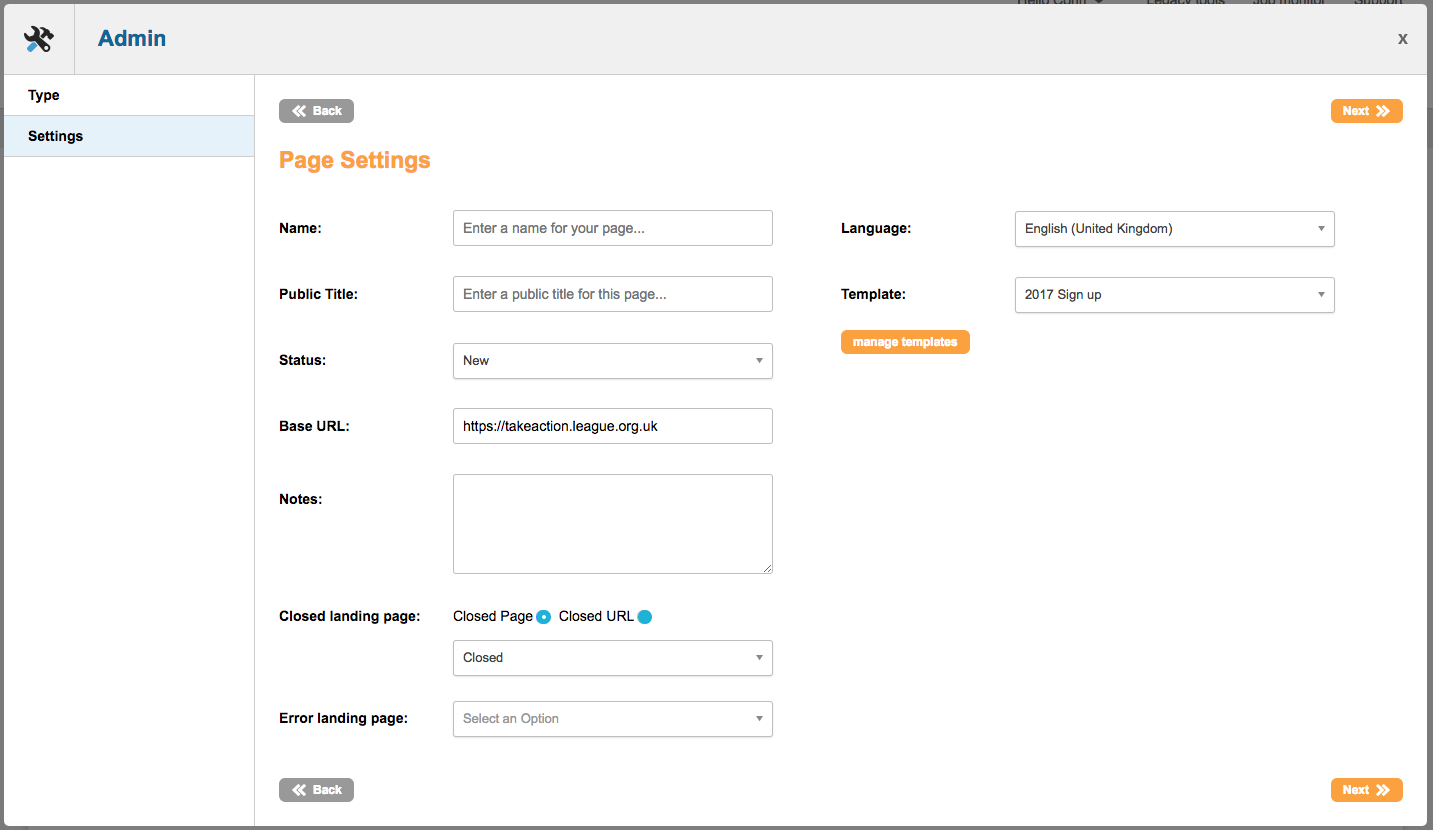Click the manage templates button
Image resolution: width=1433 pixels, height=830 pixels.
click(905, 342)
